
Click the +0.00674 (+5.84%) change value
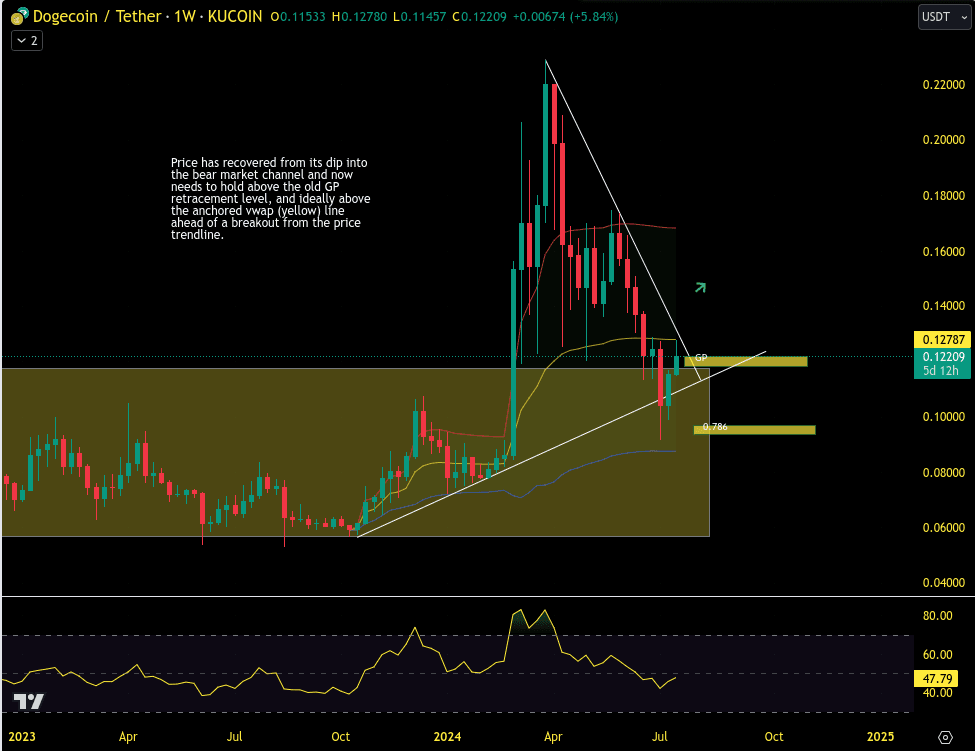565,17
